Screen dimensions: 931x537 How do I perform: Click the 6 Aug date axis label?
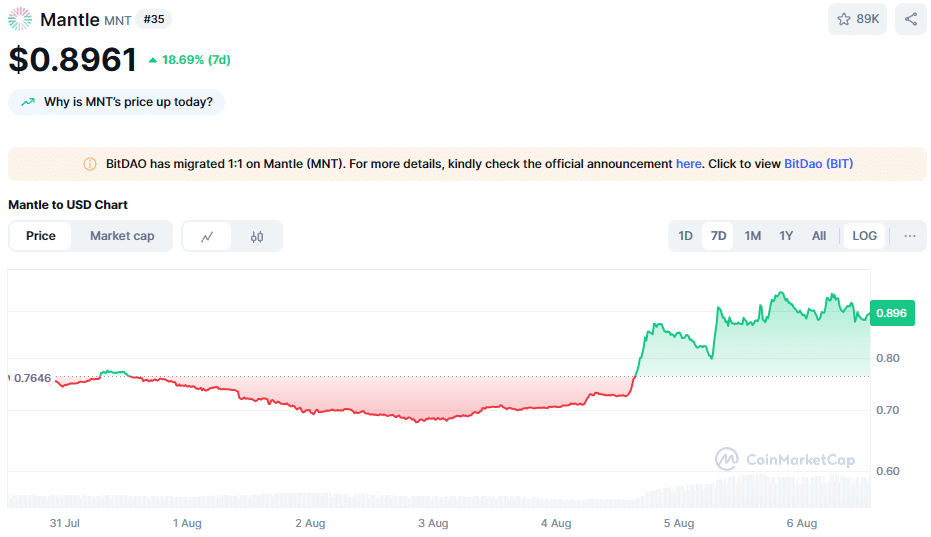[802, 523]
